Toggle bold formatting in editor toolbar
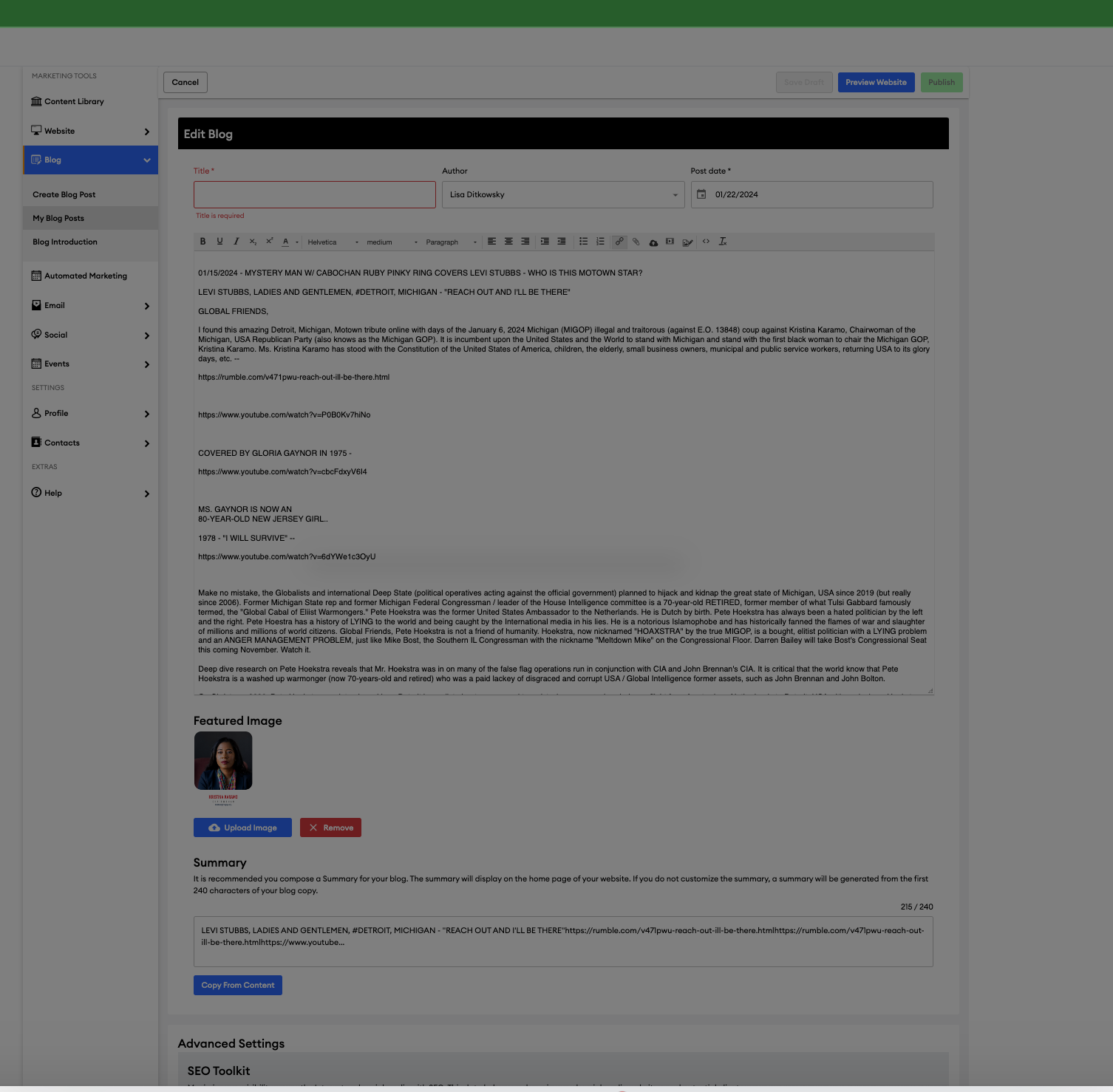This screenshot has height=1092, width=1113. [x=203, y=242]
